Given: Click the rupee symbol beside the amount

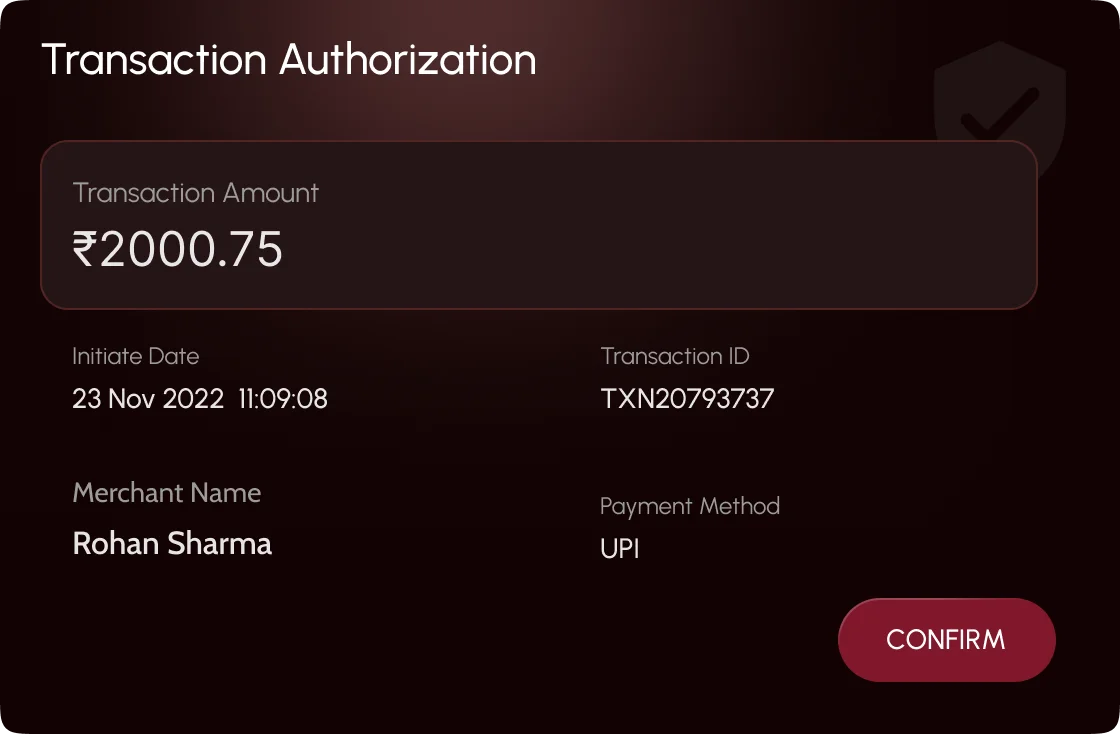Looking at the screenshot, I should click(x=85, y=249).
